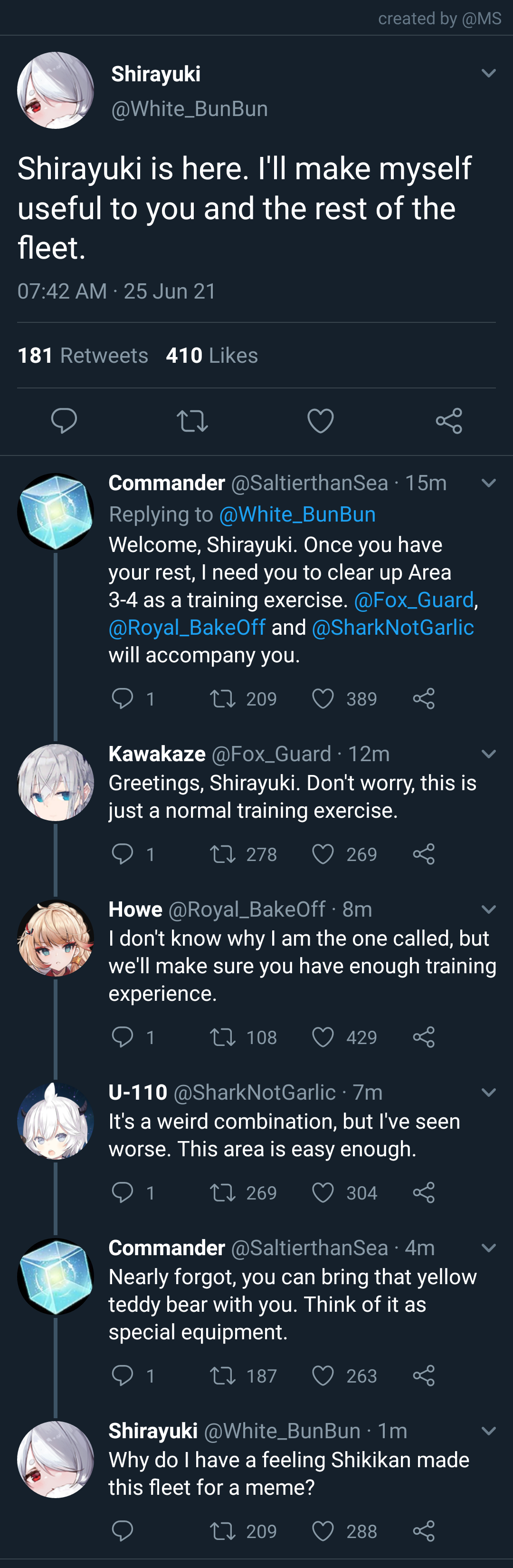Like Shirayuki's final meme reply

(x=323, y=1531)
